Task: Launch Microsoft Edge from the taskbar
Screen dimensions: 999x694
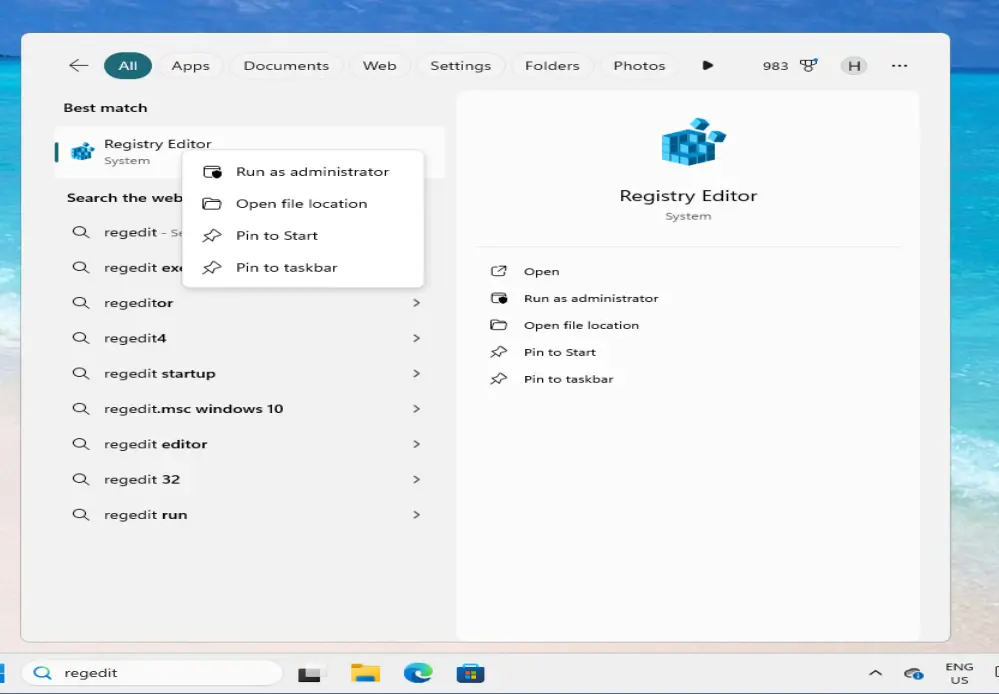Action: [418, 673]
